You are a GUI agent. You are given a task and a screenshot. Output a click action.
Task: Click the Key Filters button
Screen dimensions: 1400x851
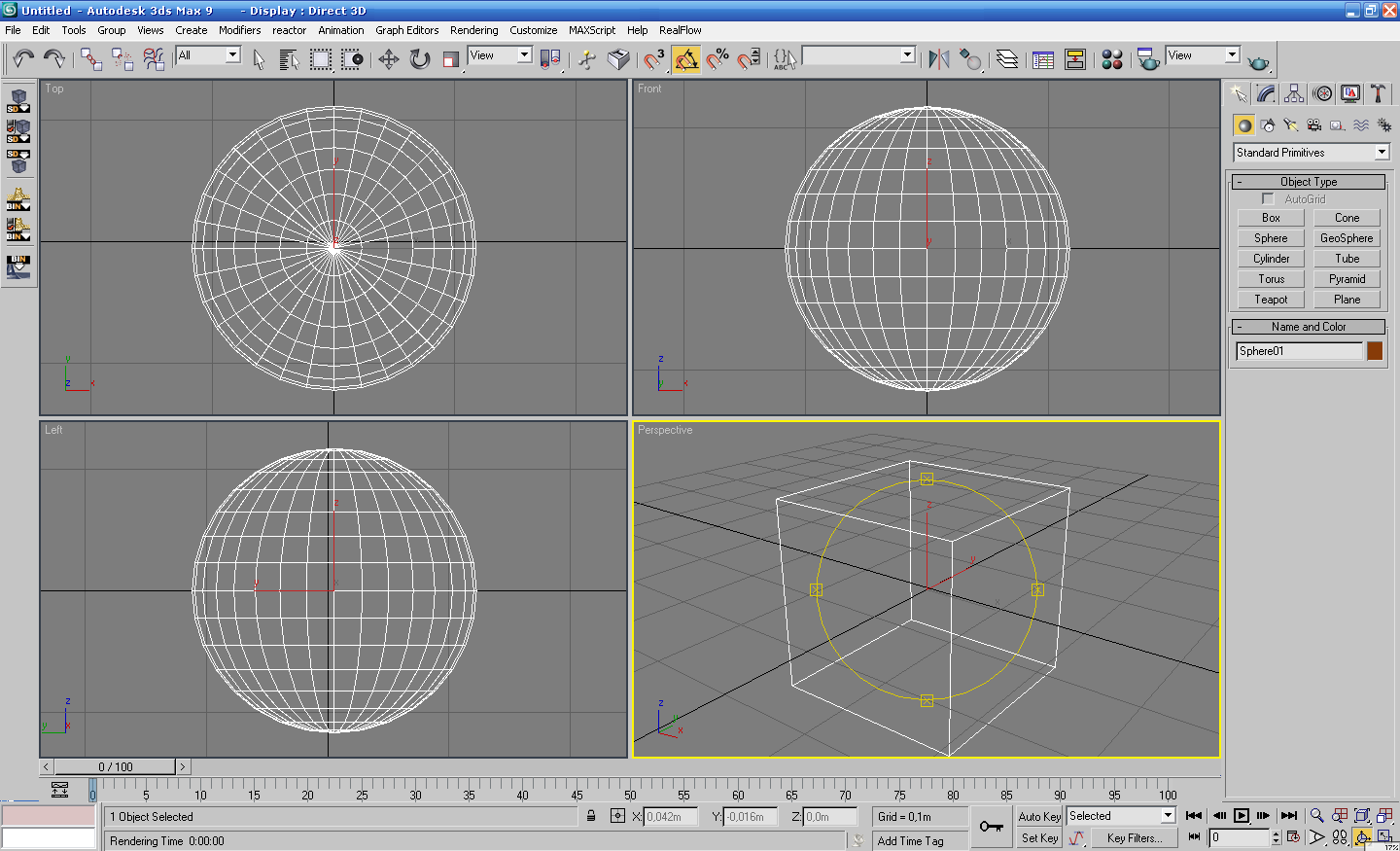coord(1134,838)
